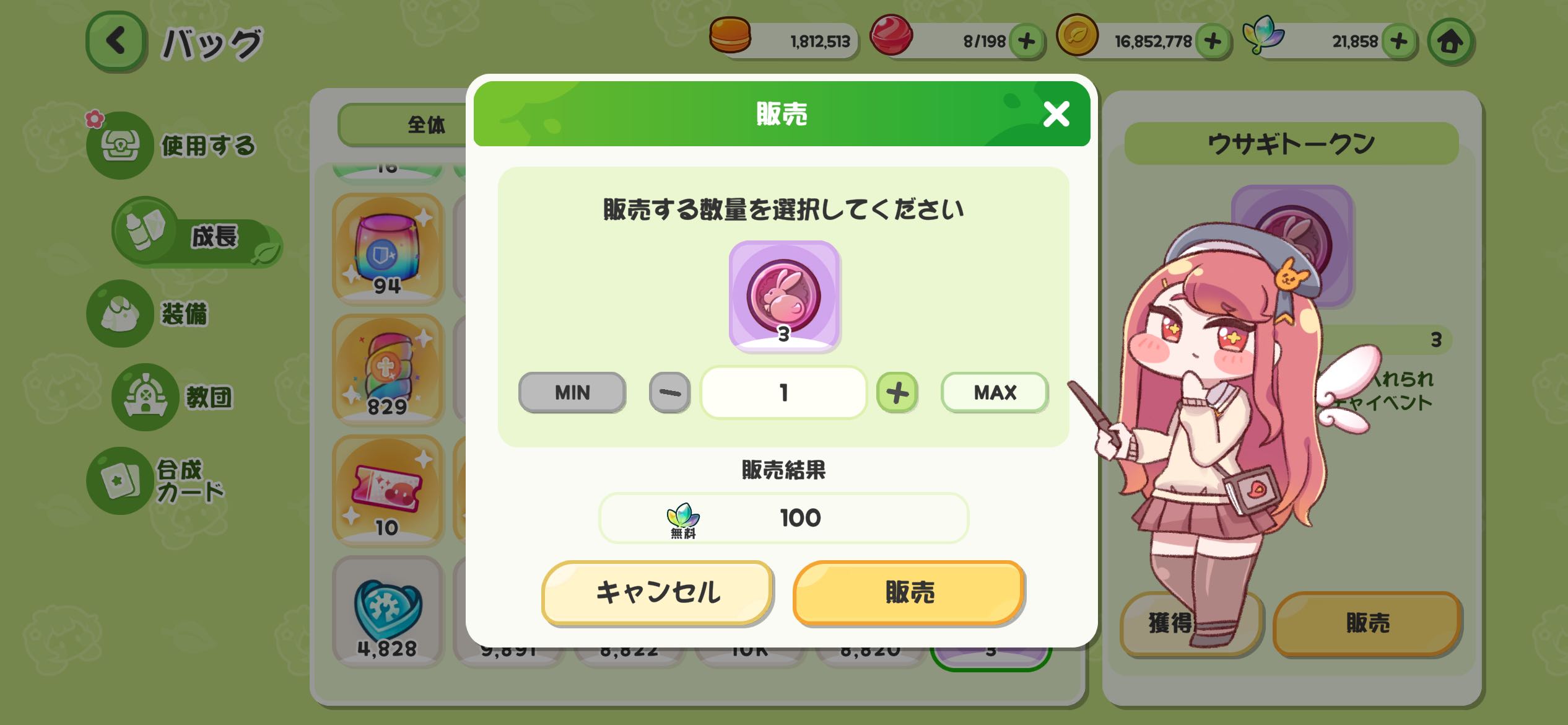The width and height of the screenshot is (1568, 725).
Task: Tap the home icon button
Action: tap(1450, 42)
